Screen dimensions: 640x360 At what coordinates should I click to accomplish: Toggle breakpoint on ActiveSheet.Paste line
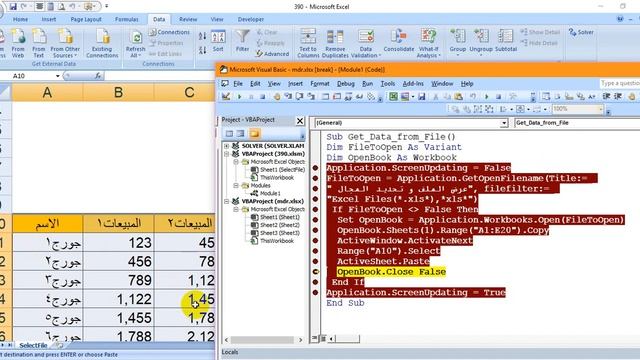[x=315, y=261]
